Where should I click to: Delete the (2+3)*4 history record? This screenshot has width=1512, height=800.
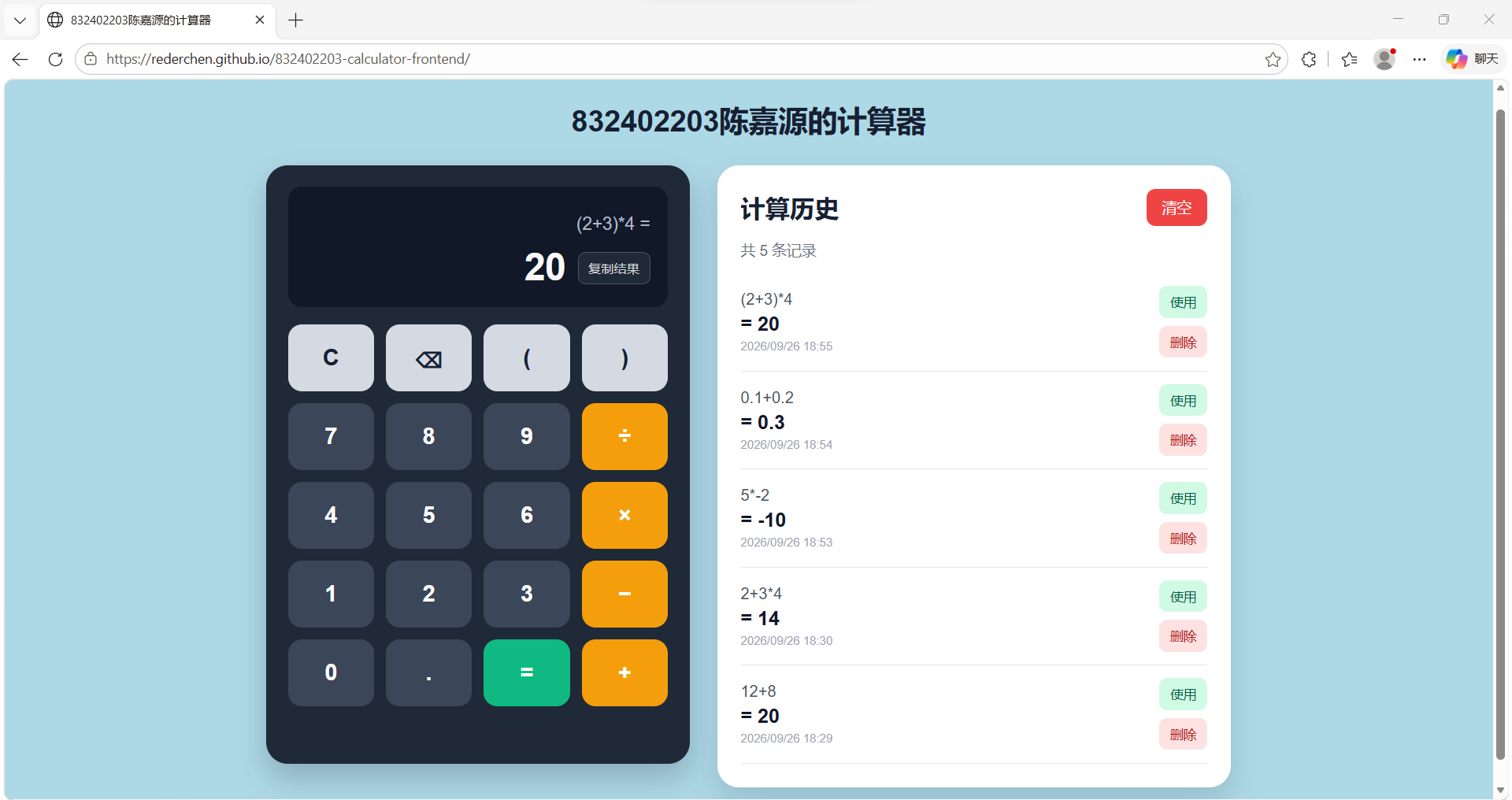1183,343
